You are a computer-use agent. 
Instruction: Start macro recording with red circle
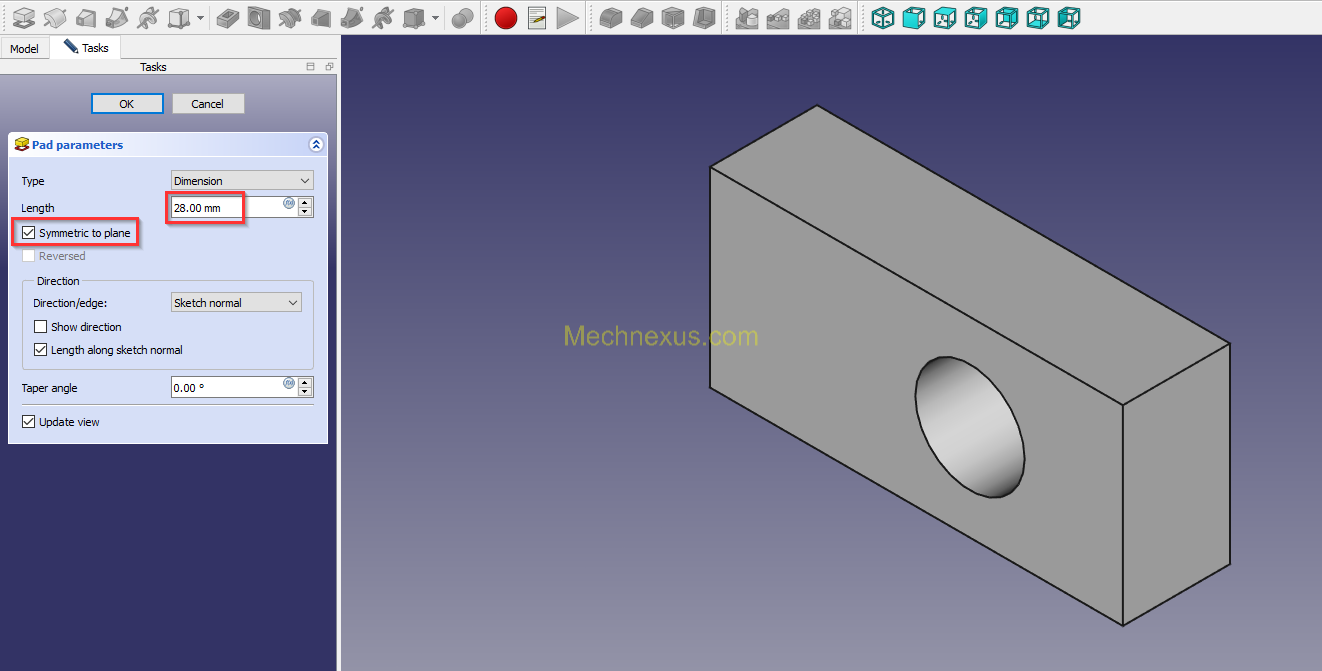tap(506, 17)
